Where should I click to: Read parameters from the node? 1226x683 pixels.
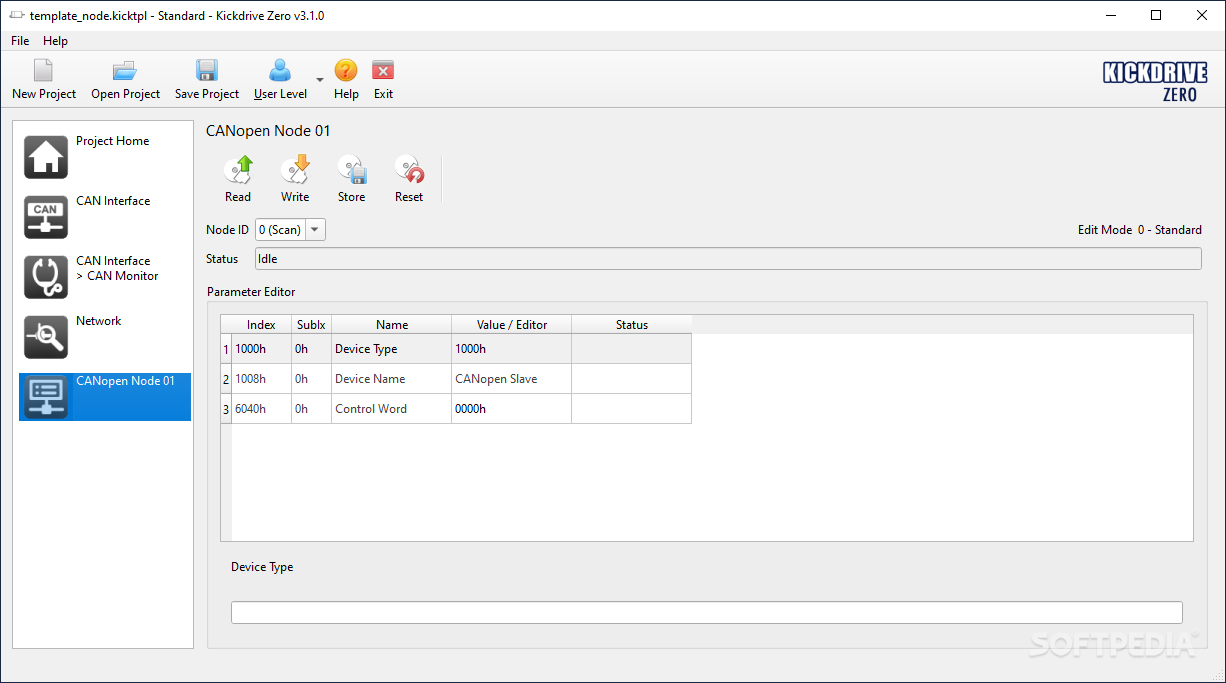click(238, 180)
